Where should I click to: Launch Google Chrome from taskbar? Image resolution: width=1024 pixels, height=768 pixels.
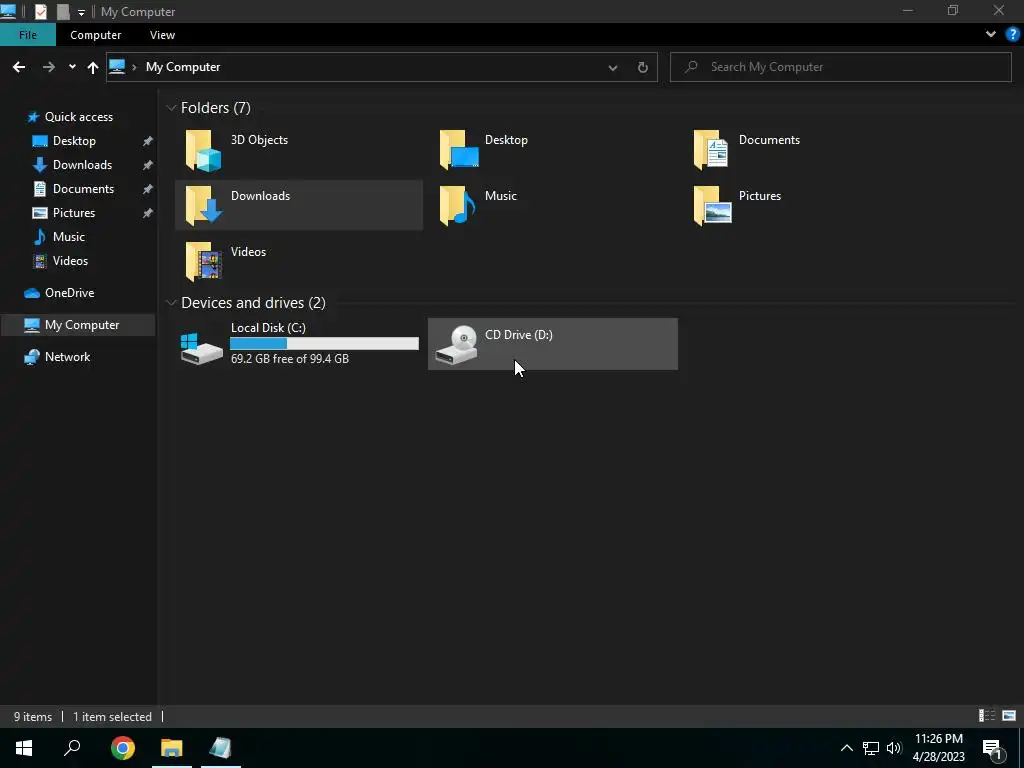point(123,748)
